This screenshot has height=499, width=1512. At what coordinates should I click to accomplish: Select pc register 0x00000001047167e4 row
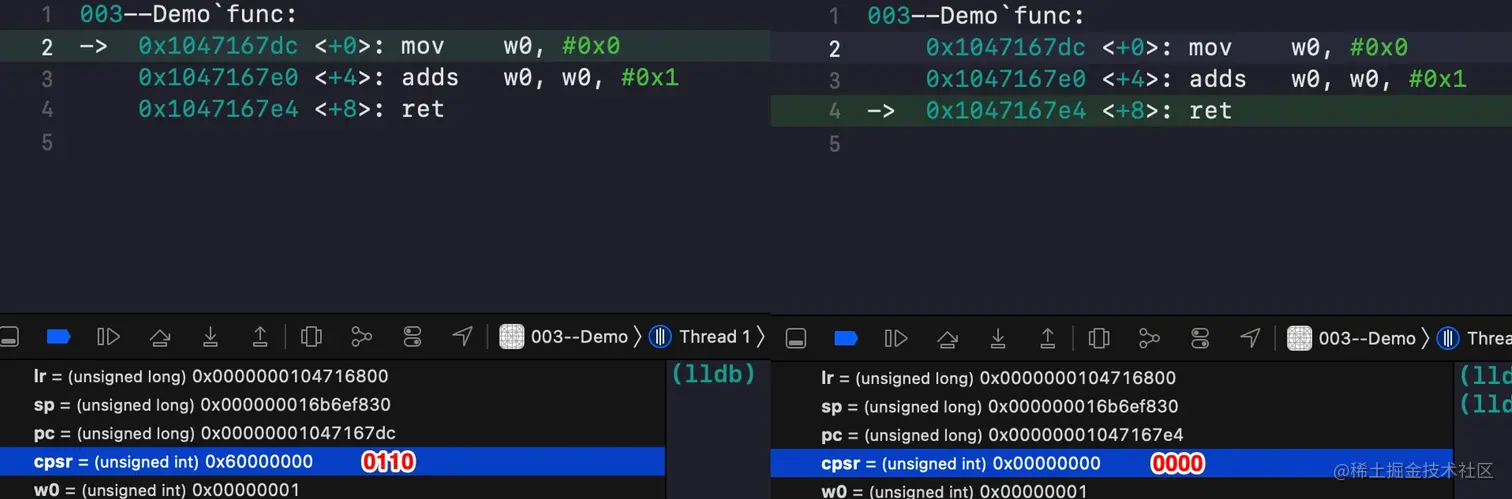point(1112,435)
